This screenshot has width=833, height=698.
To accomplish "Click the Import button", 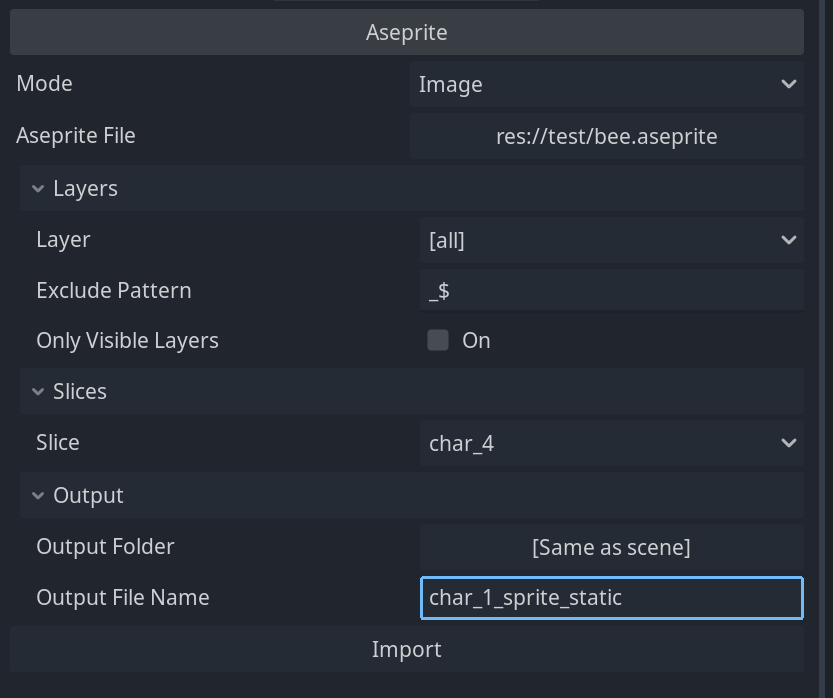I will click(406, 649).
